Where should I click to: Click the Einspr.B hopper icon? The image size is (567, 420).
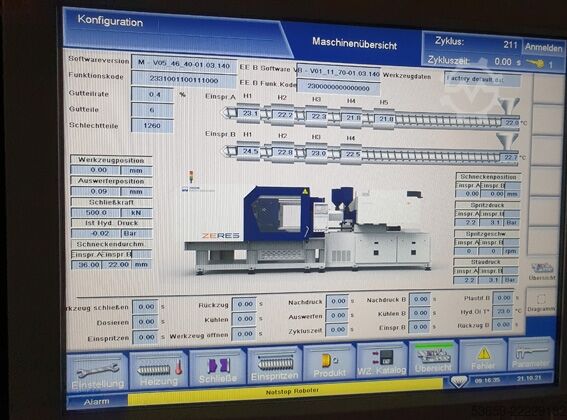pyautogui.click(x=507, y=141)
